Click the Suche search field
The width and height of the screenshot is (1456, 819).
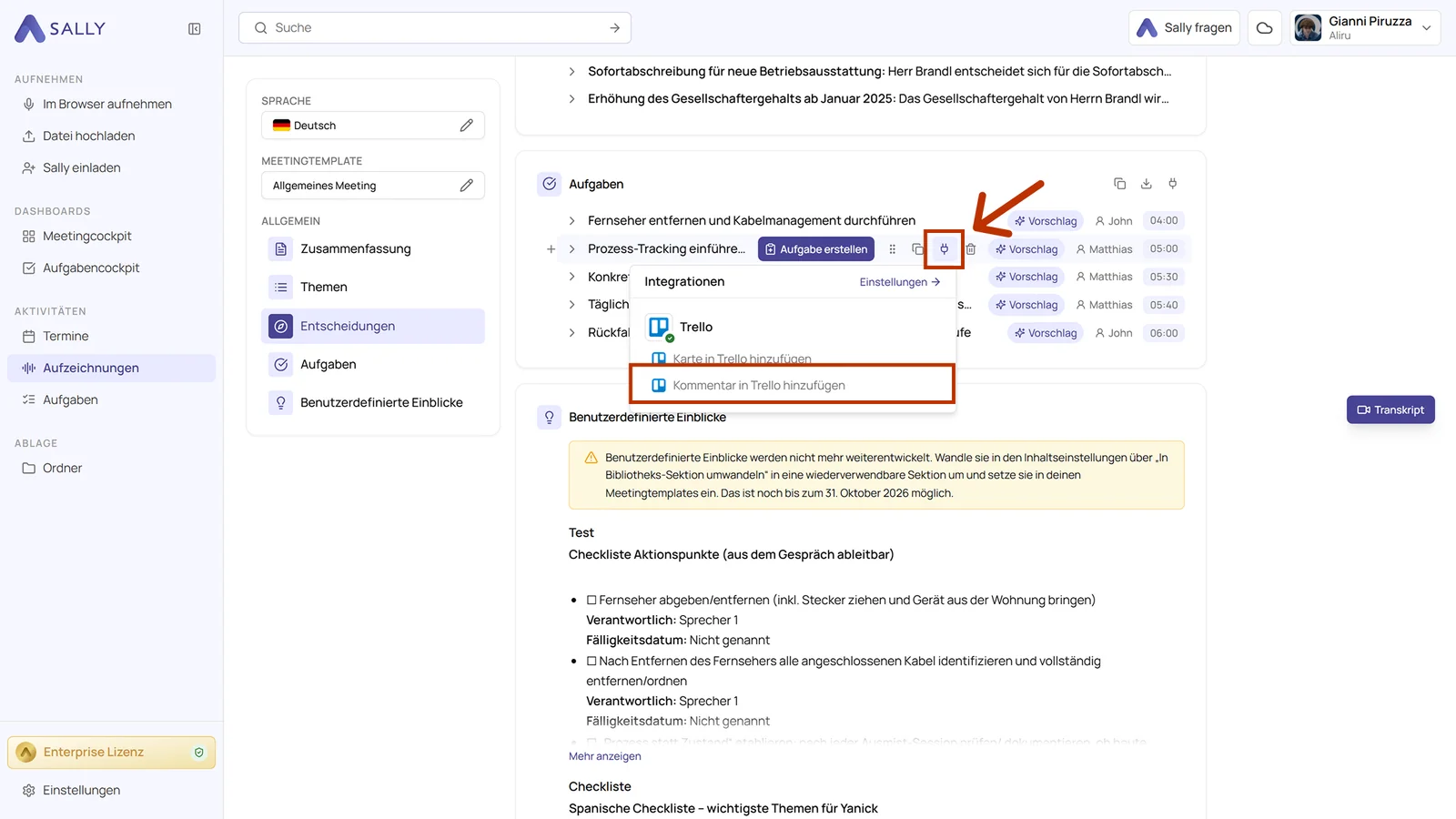pos(435,28)
